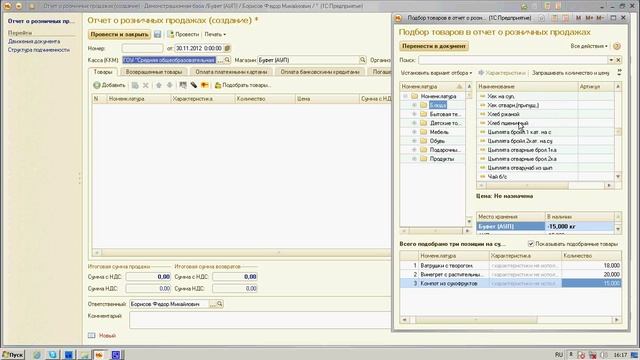Open the Оплата платежными картами tab
The width and height of the screenshot is (640, 360).
point(231,72)
